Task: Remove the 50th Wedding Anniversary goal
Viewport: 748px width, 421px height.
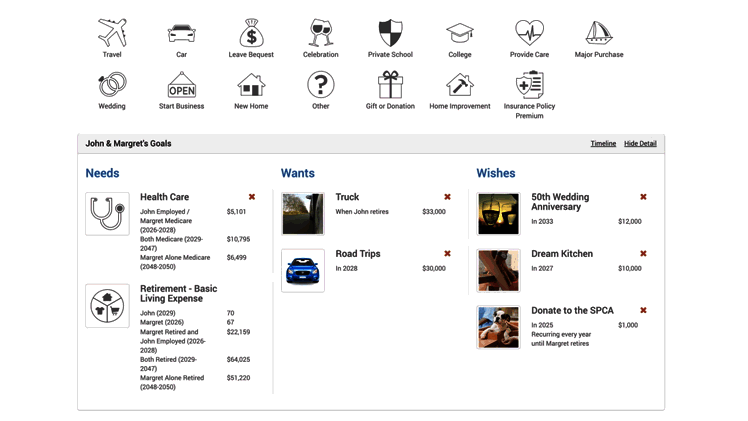Action: click(x=643, y=196)
